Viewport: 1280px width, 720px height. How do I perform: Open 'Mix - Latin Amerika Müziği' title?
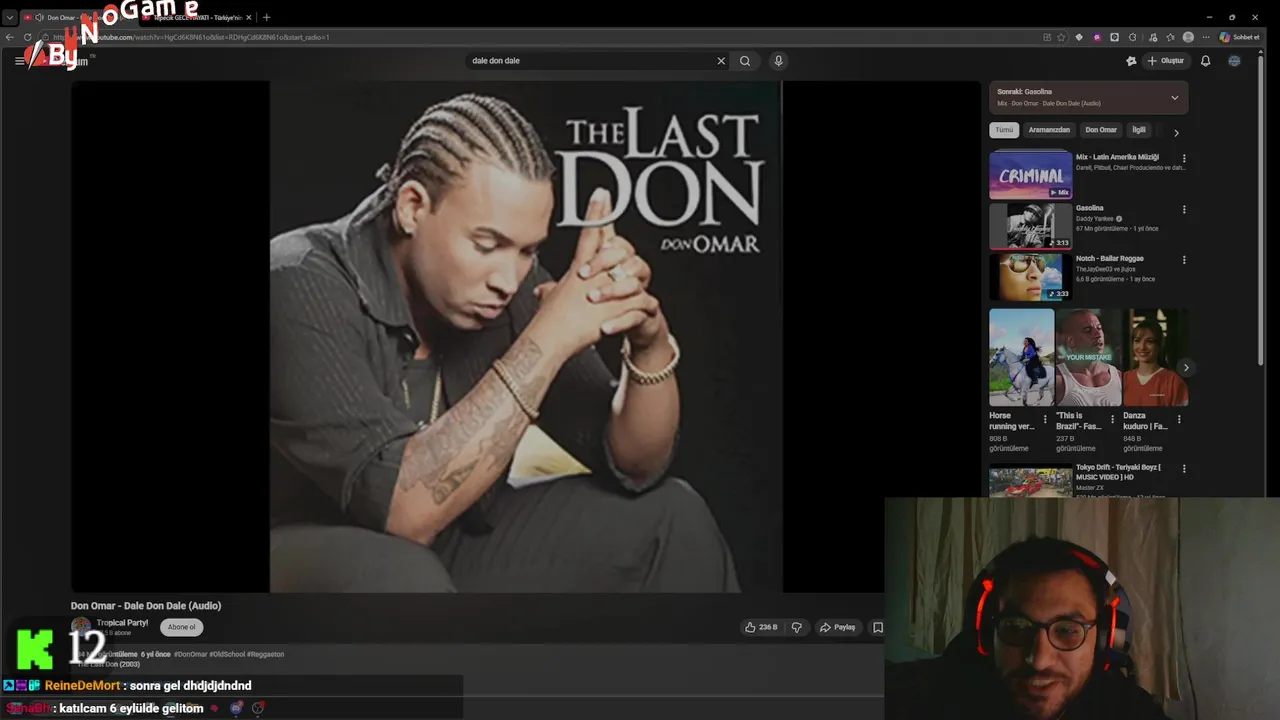click(x=1117, y=157)
